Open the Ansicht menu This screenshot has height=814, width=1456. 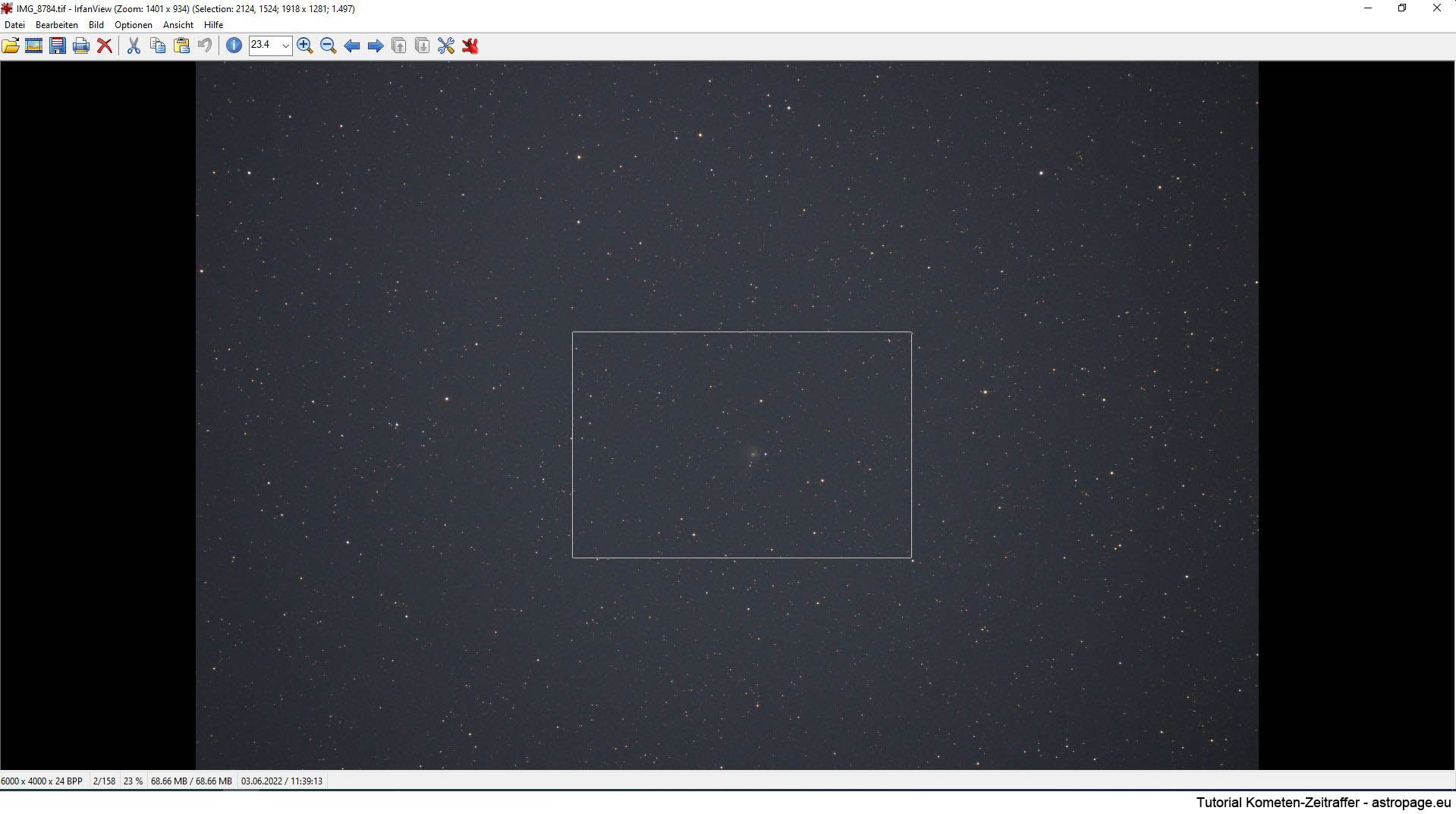pos(178,25)
